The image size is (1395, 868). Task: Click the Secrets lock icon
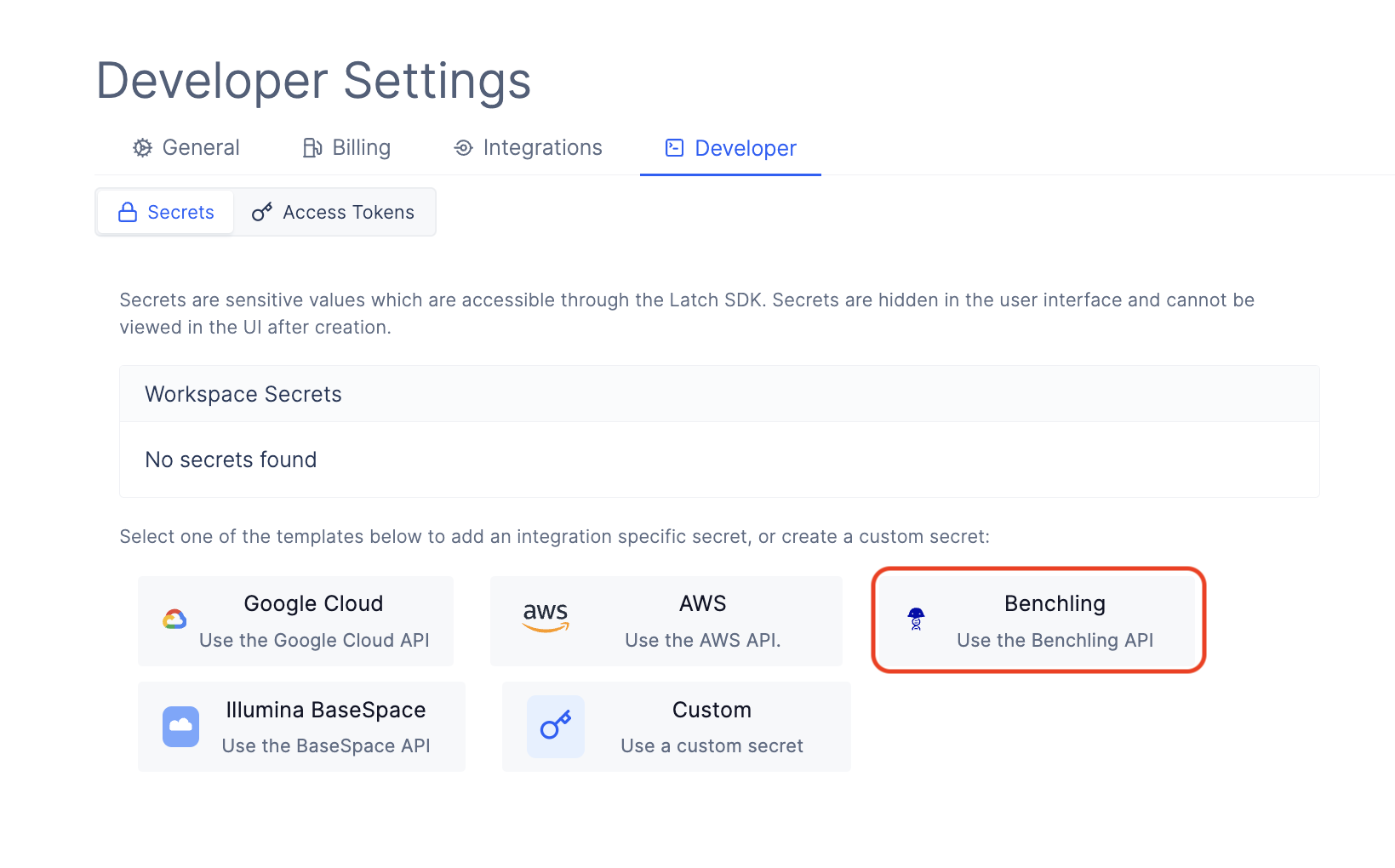pyautogui.click(x=128, y=212)
